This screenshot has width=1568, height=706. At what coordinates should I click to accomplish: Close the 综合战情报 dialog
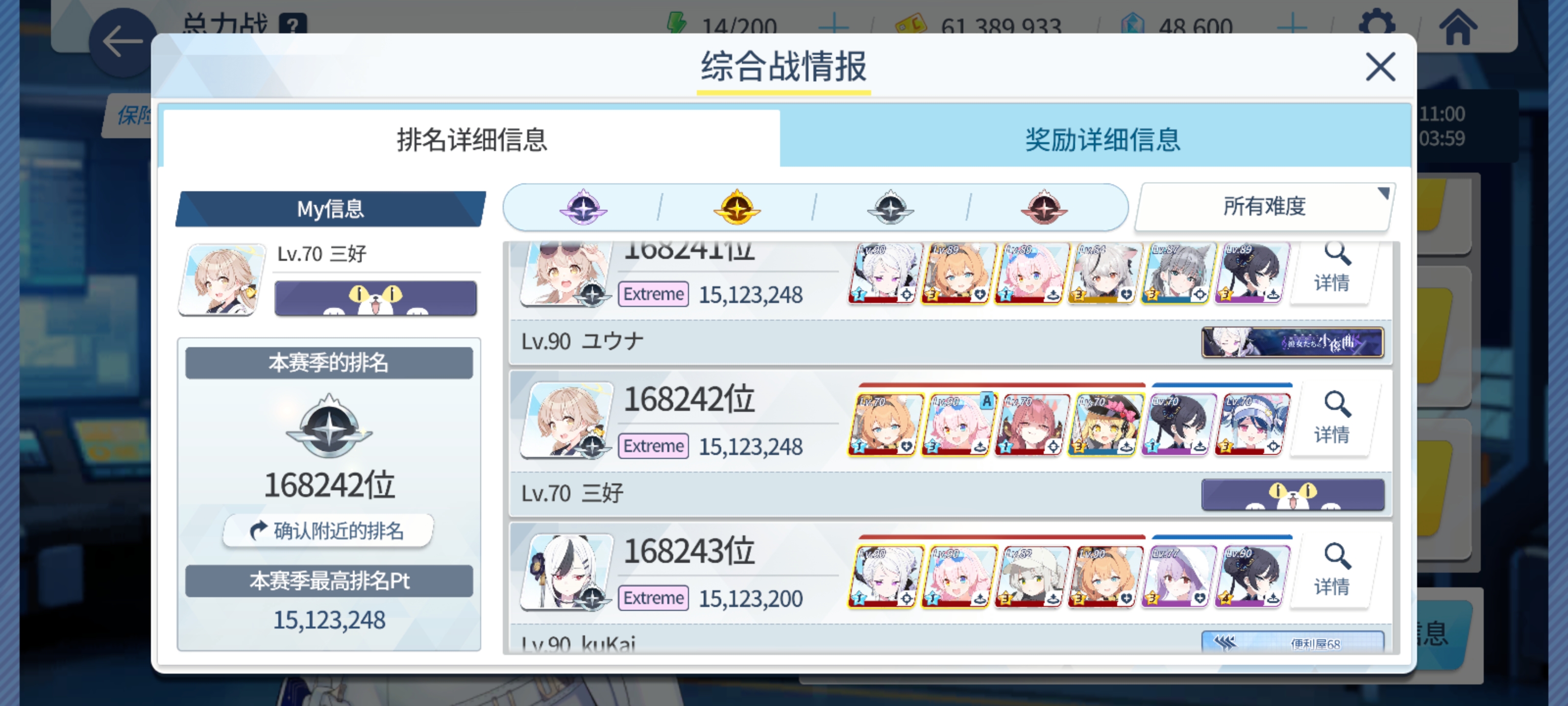coord(1380,66)
